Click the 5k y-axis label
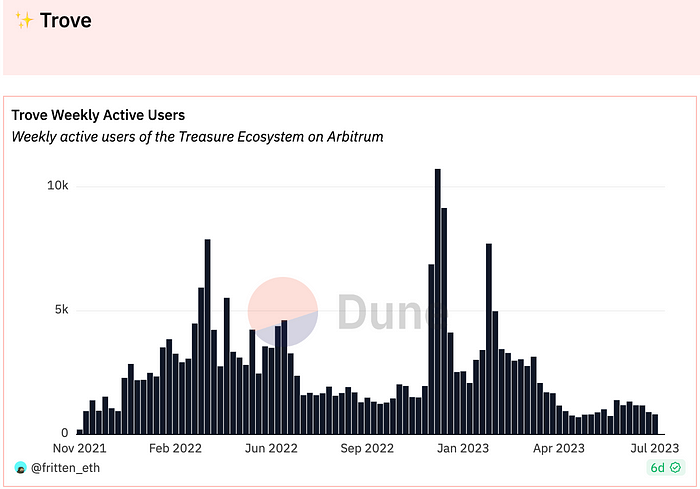Viewport: 700px width, 489px height. pos(59,310)
